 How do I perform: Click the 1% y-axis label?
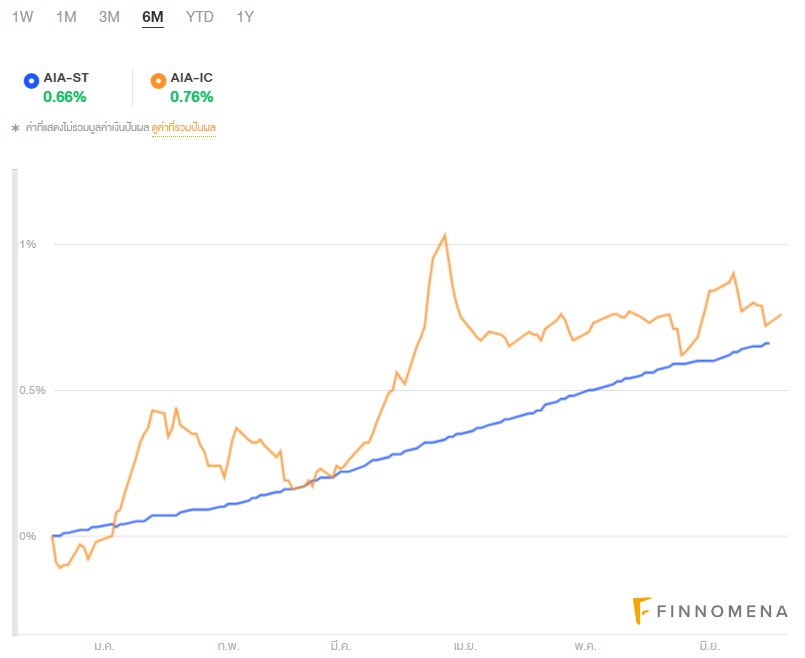pos(28,244)
